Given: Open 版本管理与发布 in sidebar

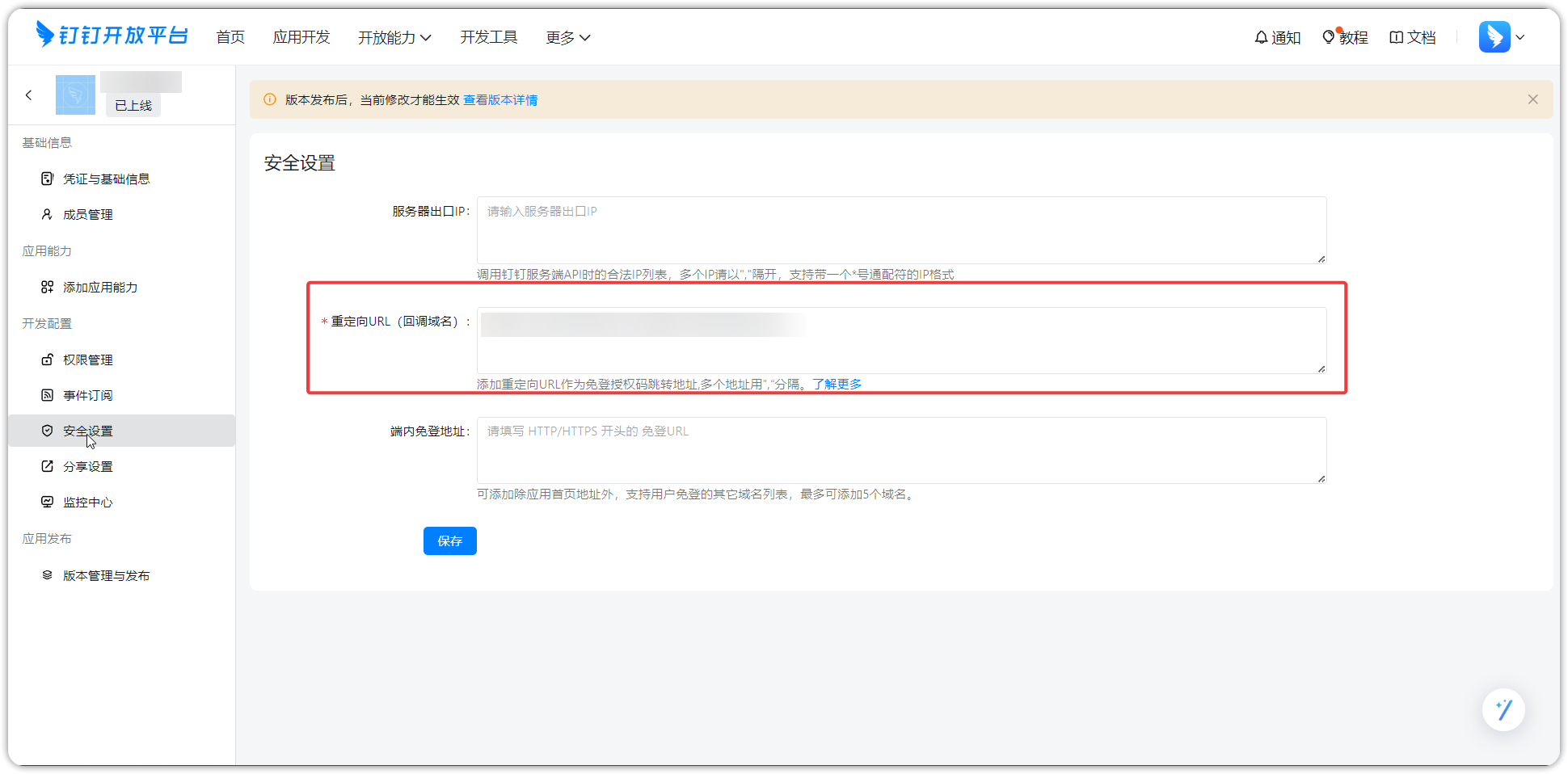Looking at the screenshot, I should pos(121,575).
